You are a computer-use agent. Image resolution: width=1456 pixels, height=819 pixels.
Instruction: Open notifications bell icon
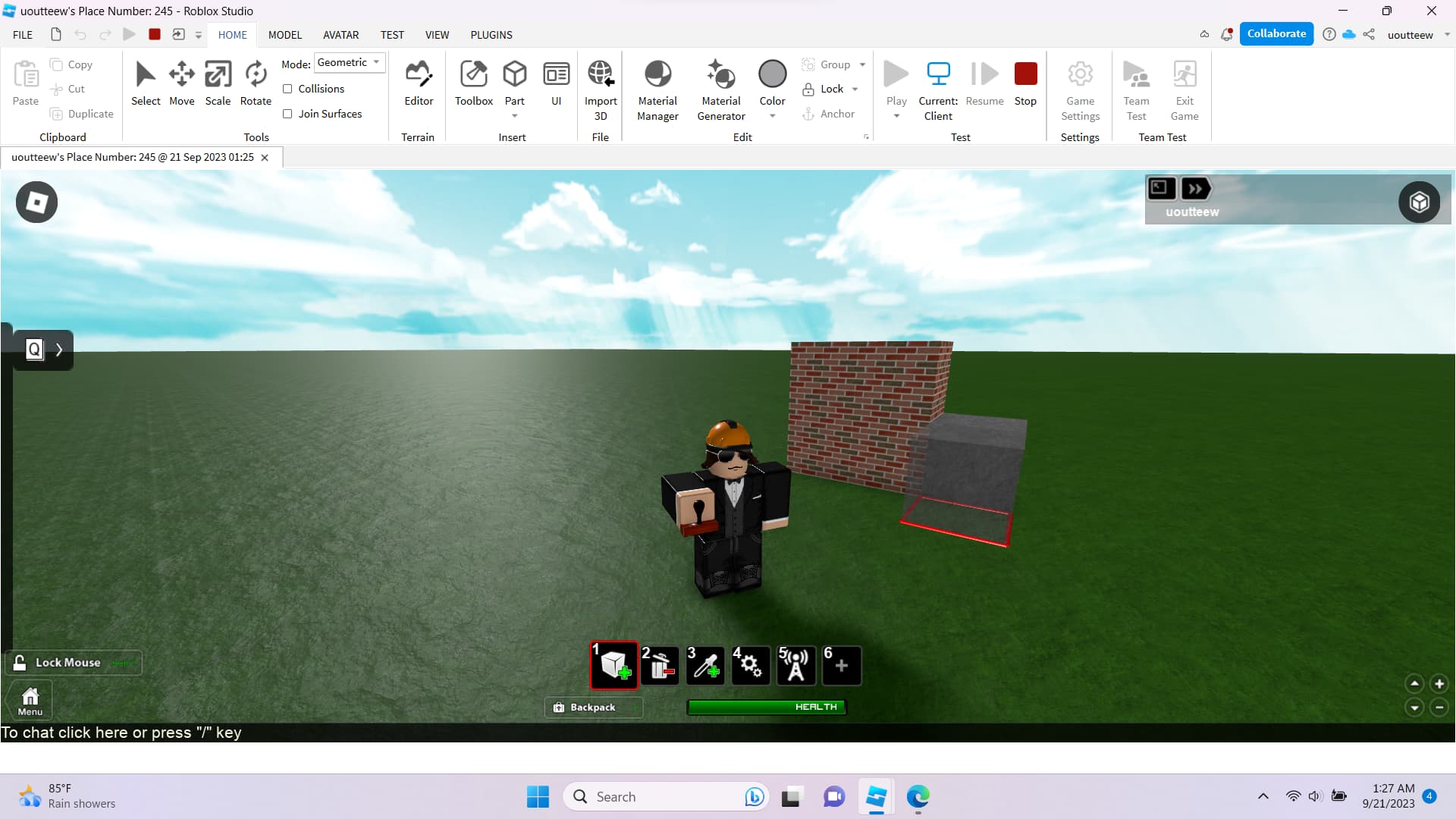[1226, 34]
